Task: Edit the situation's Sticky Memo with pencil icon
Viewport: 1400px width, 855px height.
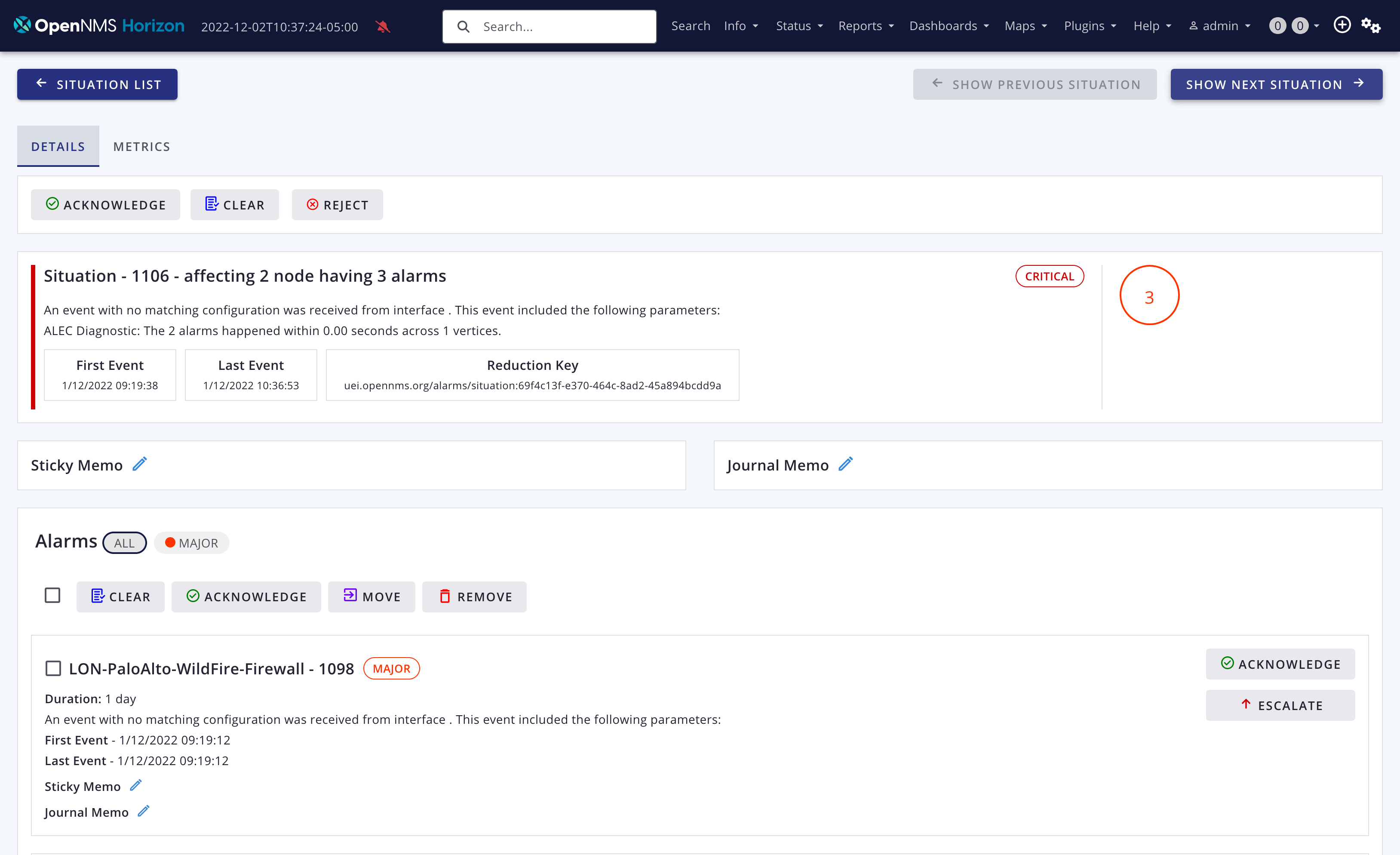Action: (x=140, y=464)
